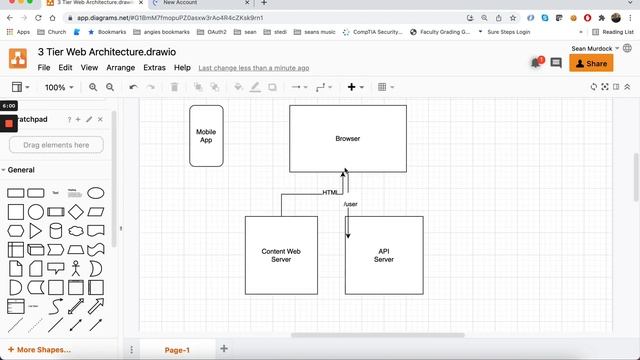Click the redo arrow icon
The image size is (640, 360).
point(151,87)
